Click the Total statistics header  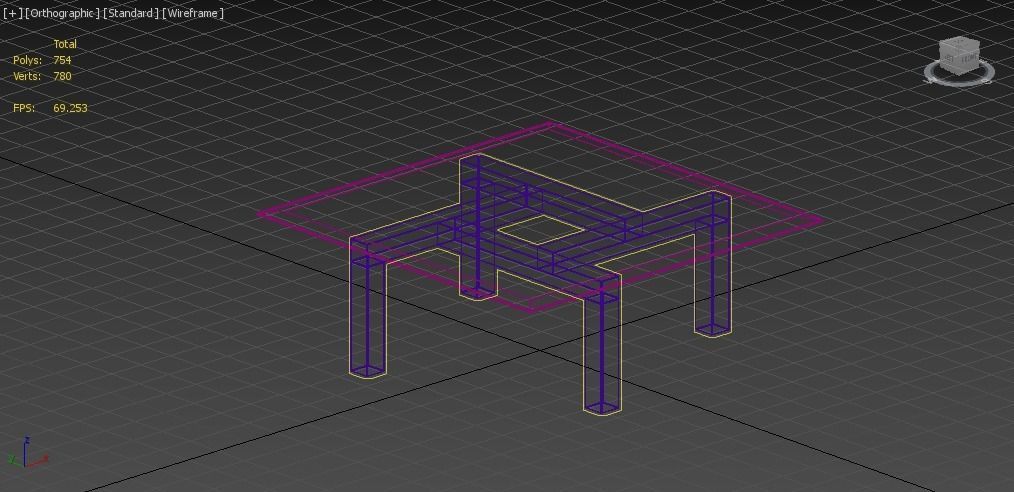(x=65, y=44)
